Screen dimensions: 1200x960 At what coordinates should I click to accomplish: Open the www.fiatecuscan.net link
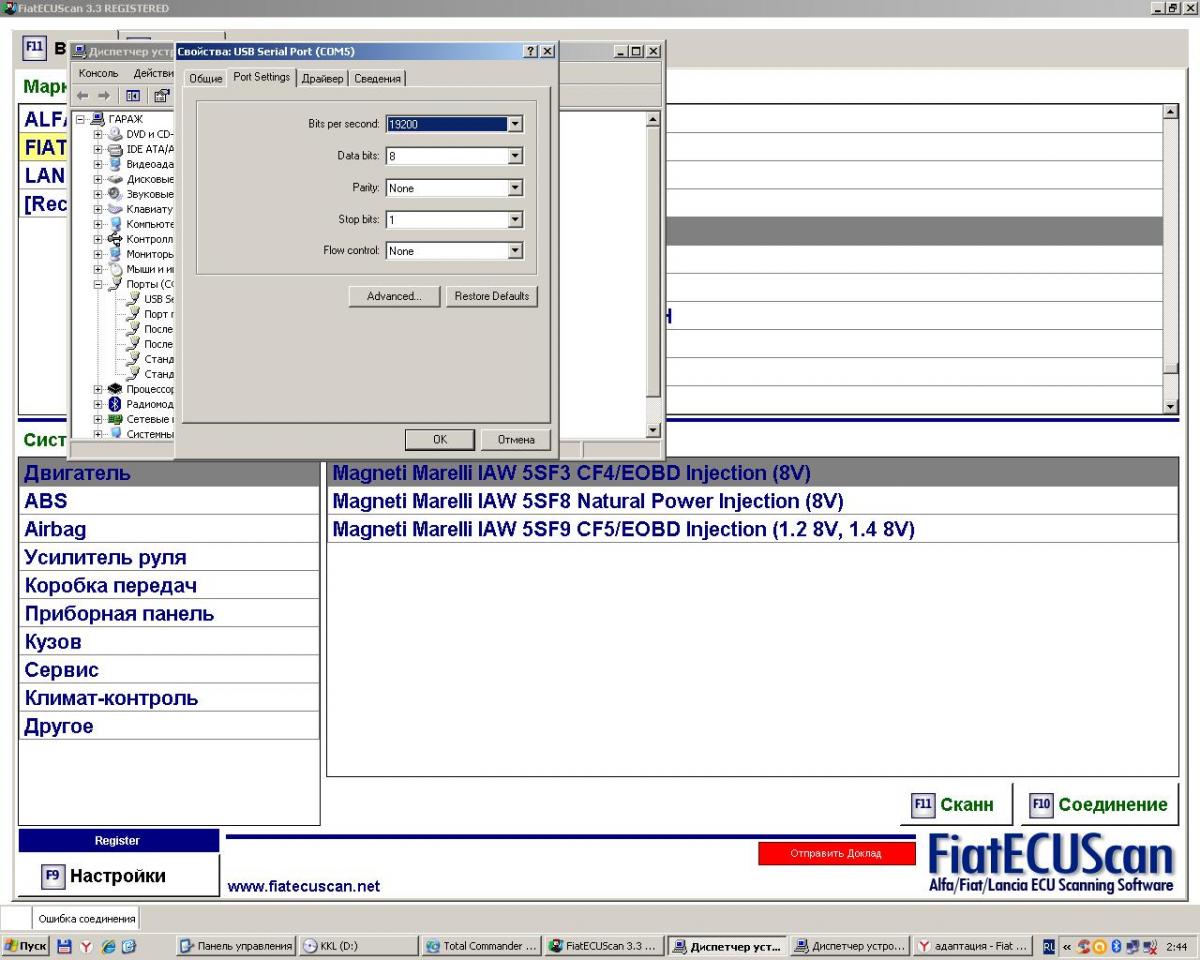[x=304, y=886]
